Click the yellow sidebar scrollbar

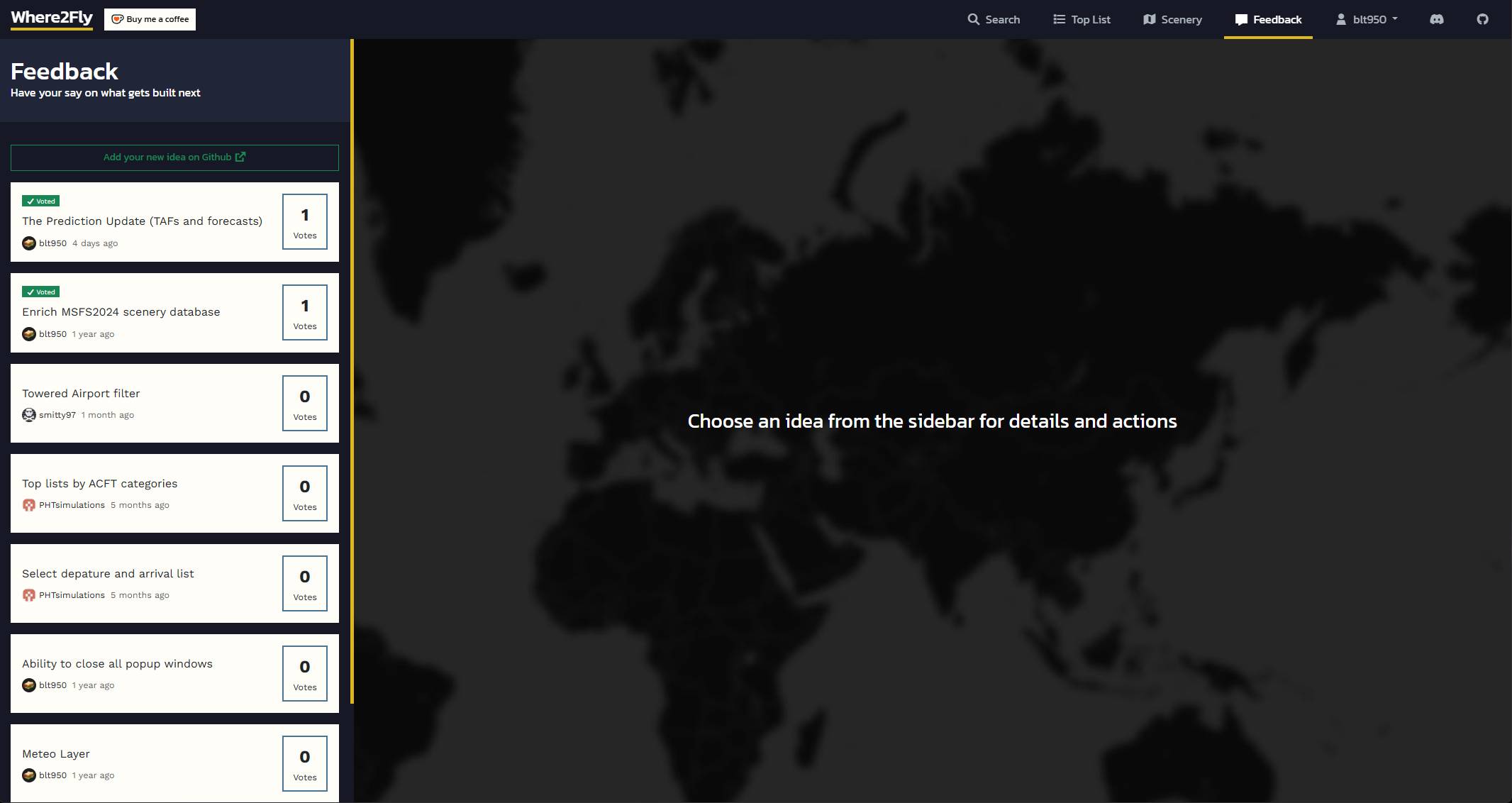(352, 369)
